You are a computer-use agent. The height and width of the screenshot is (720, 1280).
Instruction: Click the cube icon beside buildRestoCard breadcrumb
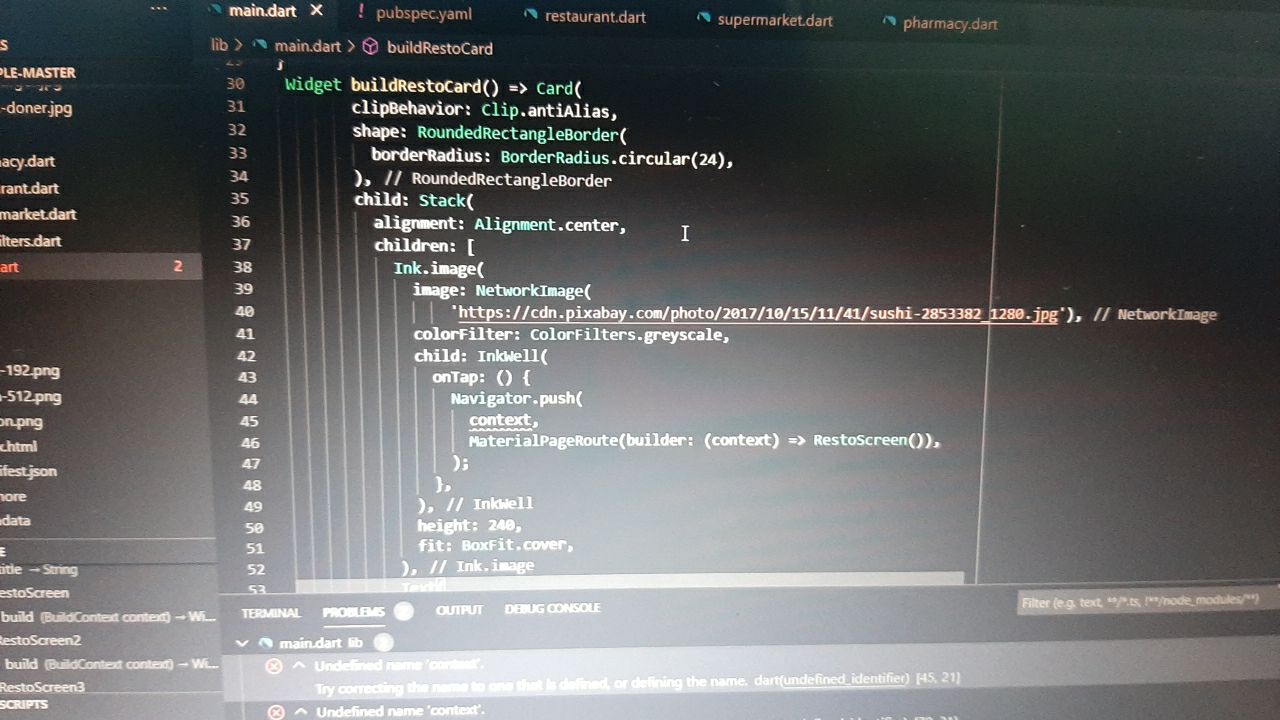(x=370, y=47)
